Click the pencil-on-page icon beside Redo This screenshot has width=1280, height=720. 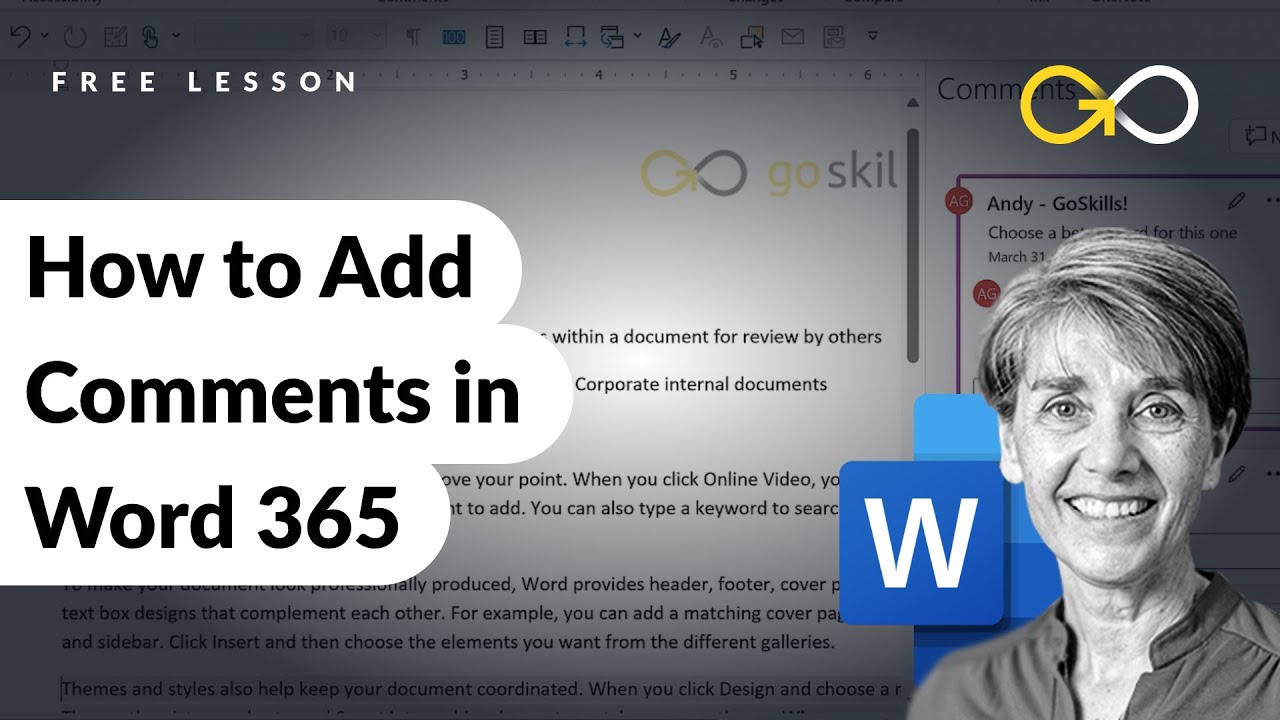pos(115,37)
